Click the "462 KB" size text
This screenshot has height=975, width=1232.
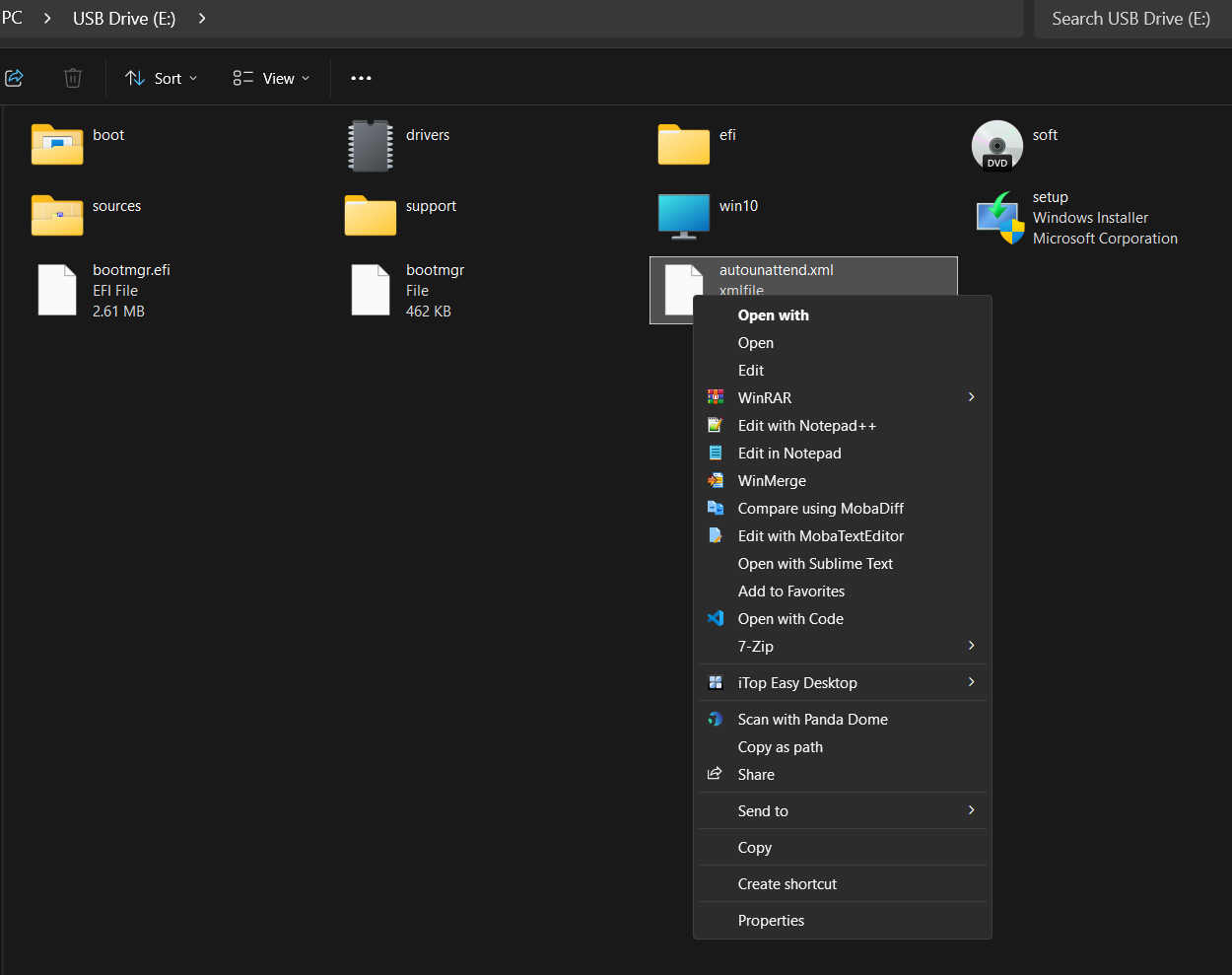click(x=429, y=312)
